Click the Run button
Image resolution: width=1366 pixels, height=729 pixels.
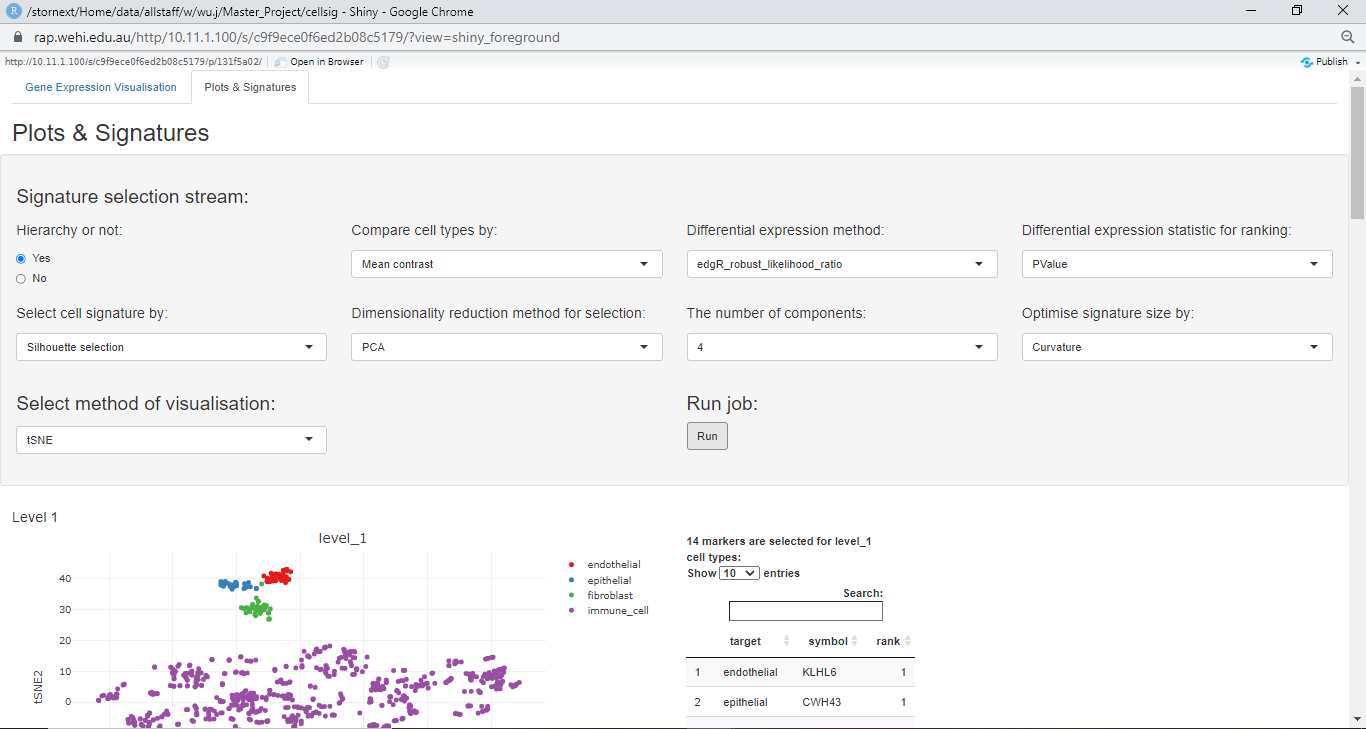coord(707,435)
